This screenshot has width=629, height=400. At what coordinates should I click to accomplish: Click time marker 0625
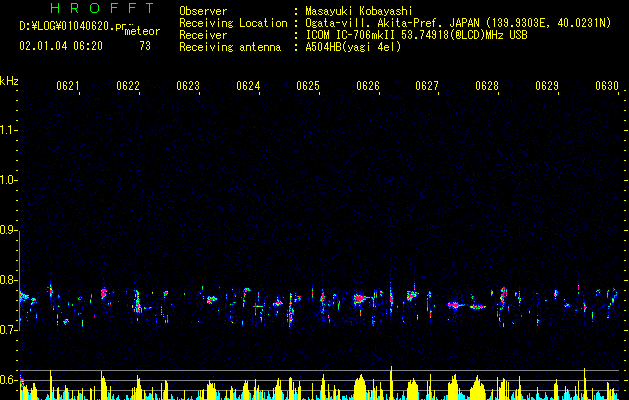tap(308, 85)
